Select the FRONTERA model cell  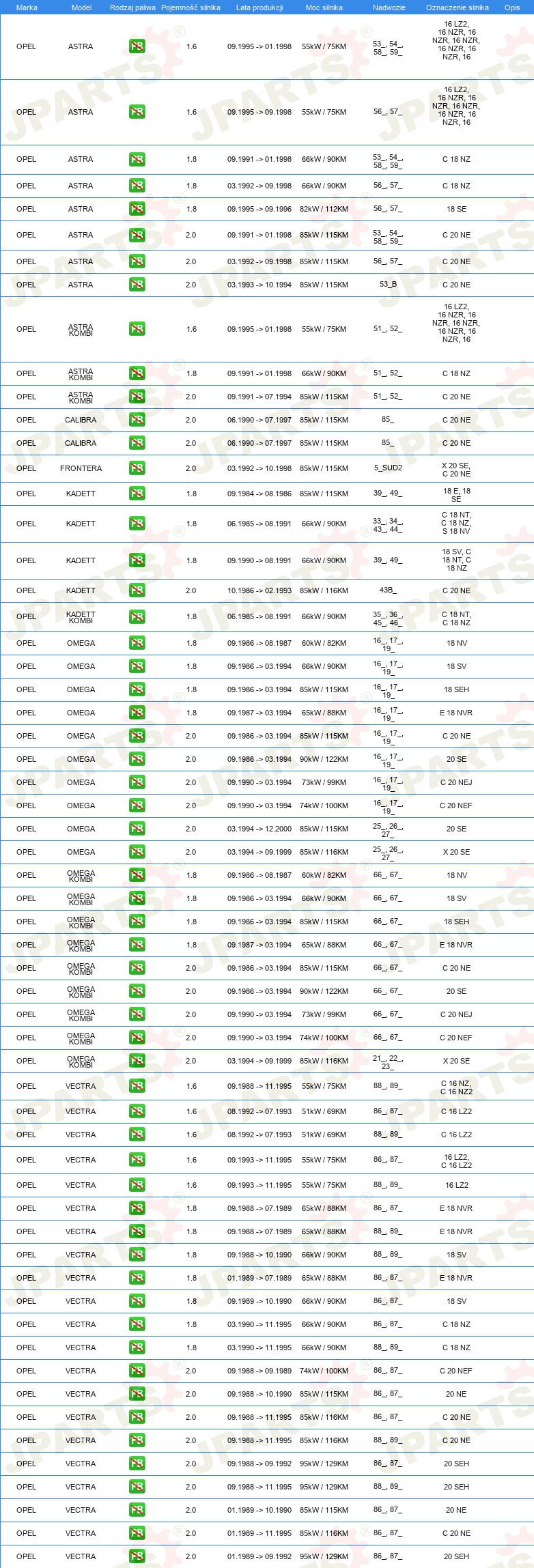[81, 468]
